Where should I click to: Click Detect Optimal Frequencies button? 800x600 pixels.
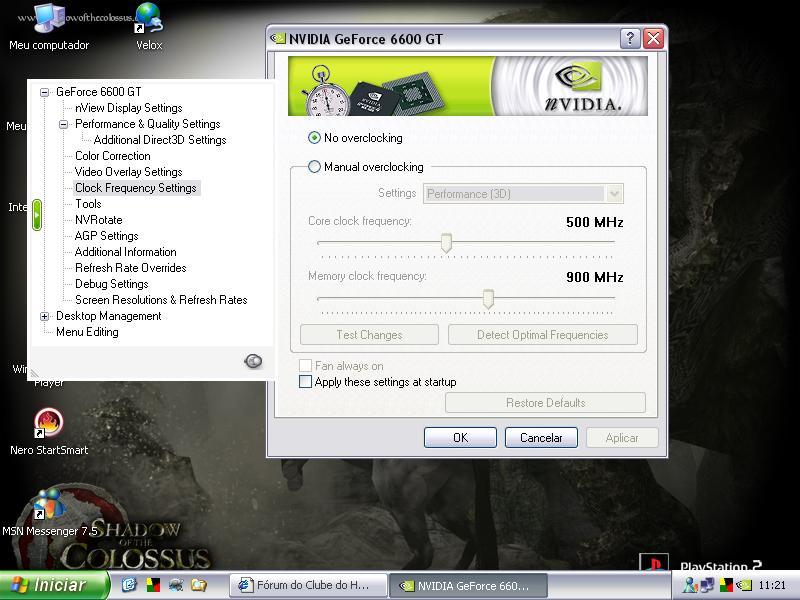click(542, 335)
